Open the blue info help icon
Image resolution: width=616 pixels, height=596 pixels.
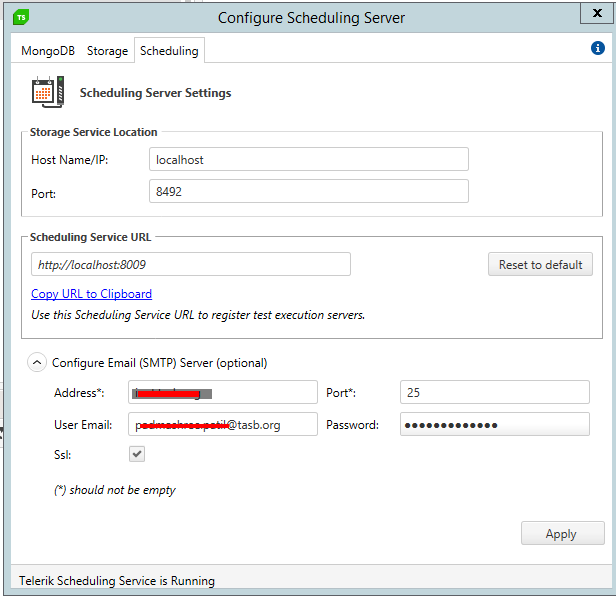(x=598, y=49)
